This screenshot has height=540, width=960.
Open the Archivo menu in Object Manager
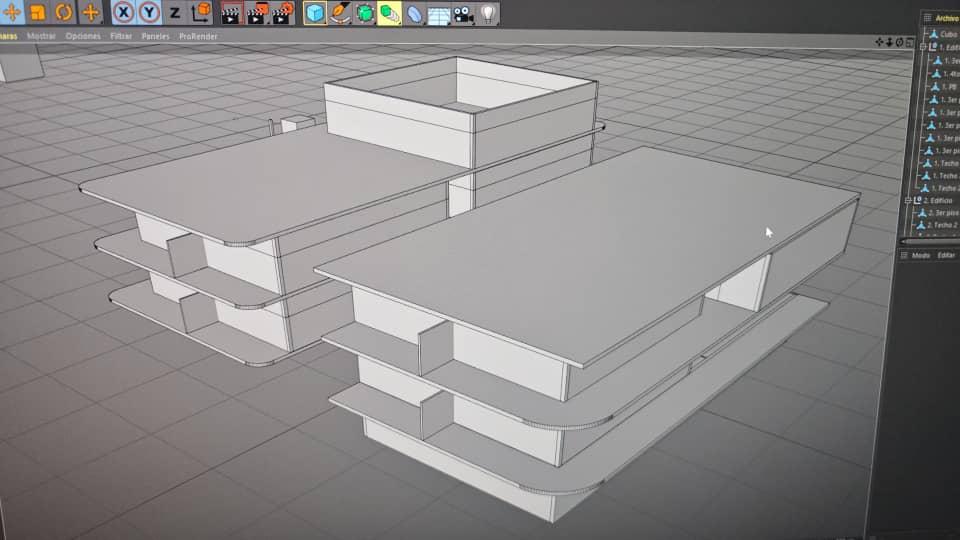(946, 17)
